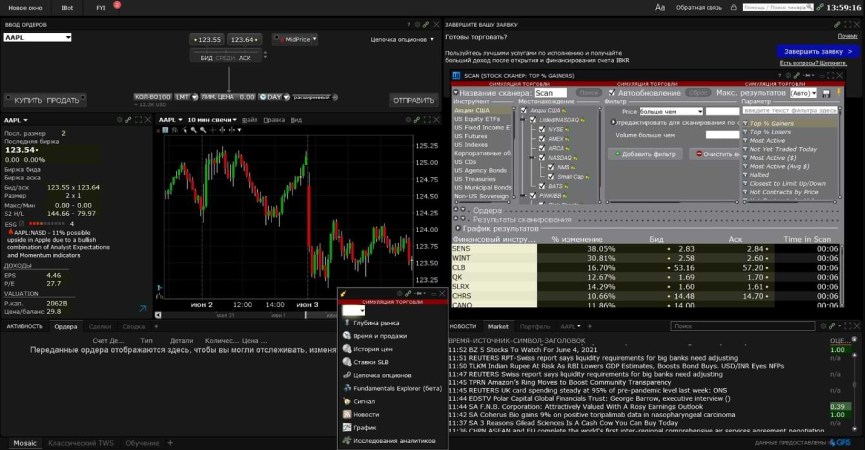This screenshot has width=865, height=450.
Task: Uncheck the BATS checkbox
Action: tap(542, 186)
